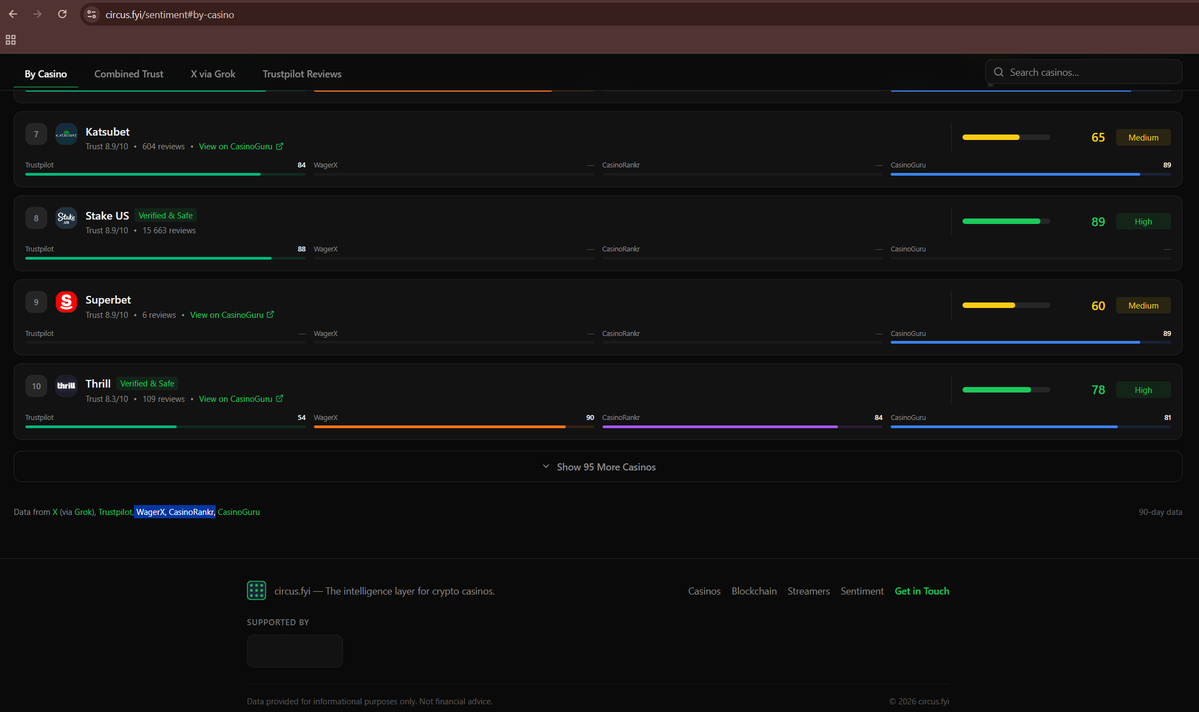This screenshot has width=1199, height=712.
Task: Click Katsubet's Medium rating badge
Action: click(x=1143, y=138)
